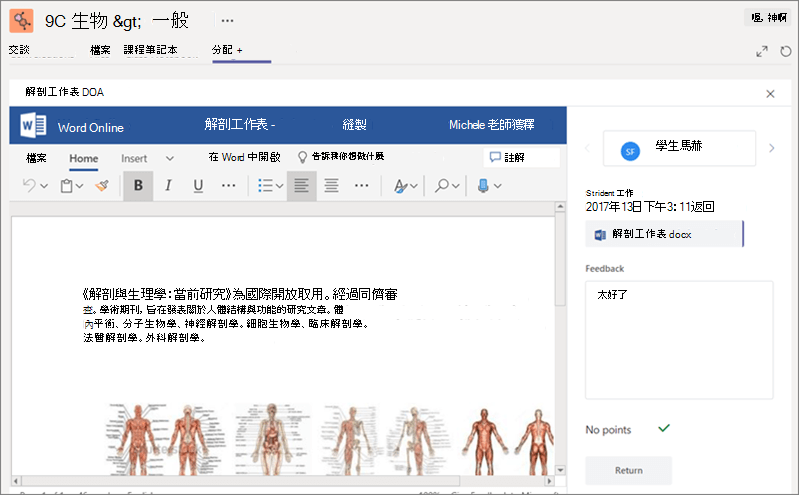Expand the Find dropdown arrow
The image size is (799, 495).
[x=456, y=186]
